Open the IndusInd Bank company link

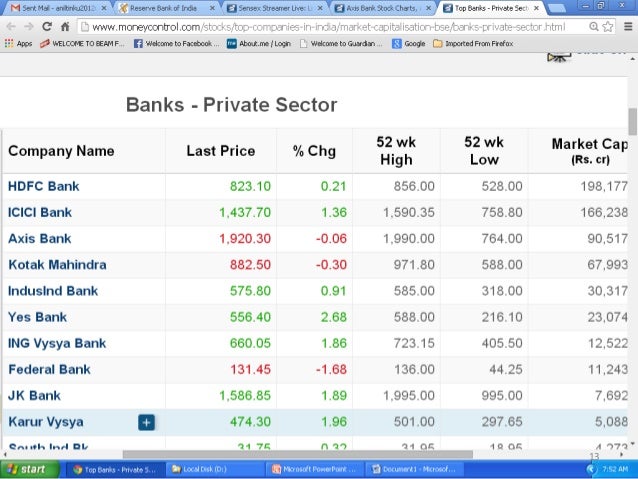tap(53, 291)
